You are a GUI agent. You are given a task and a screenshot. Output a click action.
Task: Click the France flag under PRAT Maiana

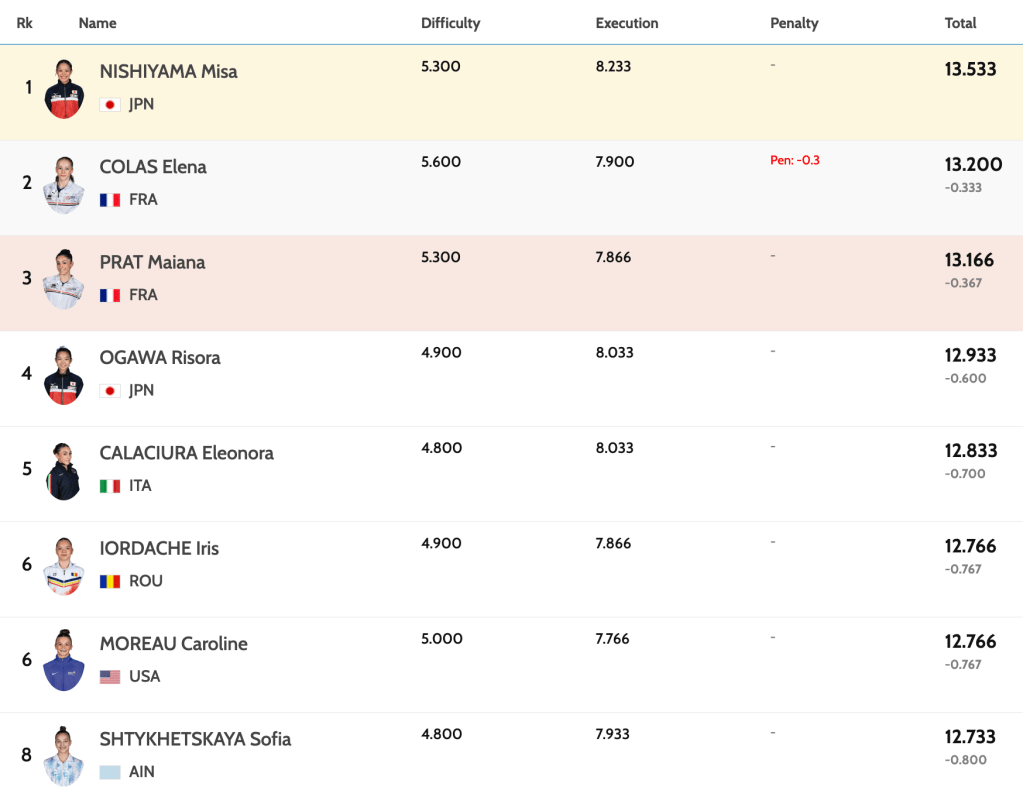(110, 295)
